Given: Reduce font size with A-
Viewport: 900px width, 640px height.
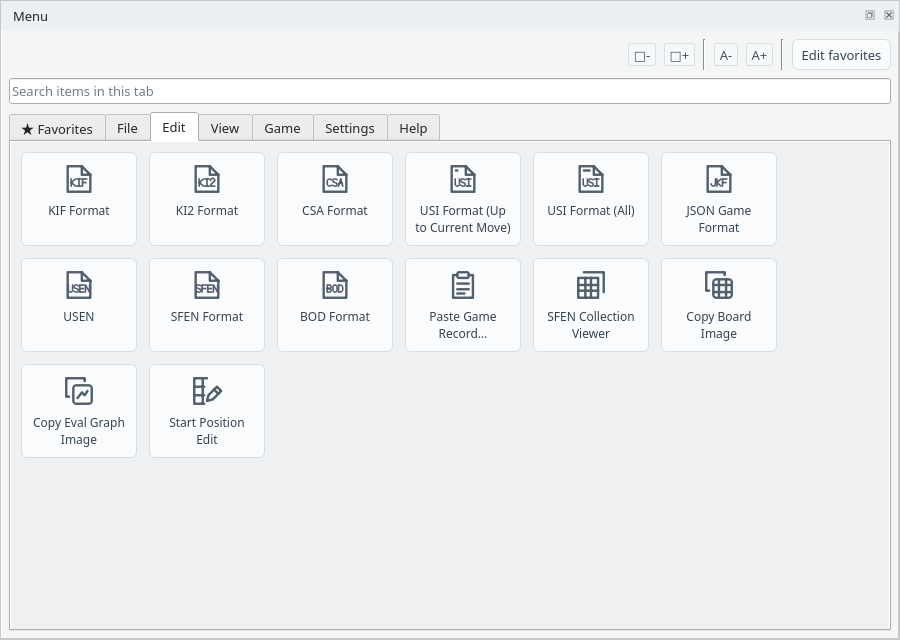Looking at the screenshot, I should tap(726, 55).
